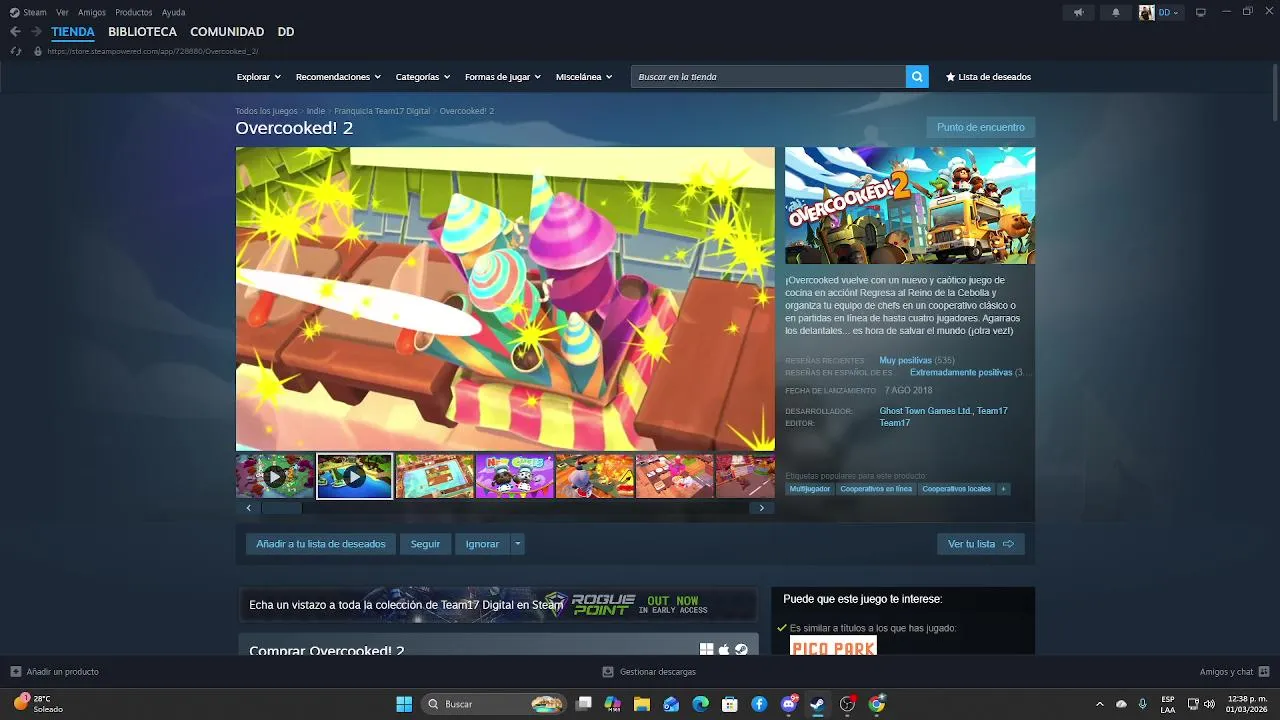The height and width of the screenshot is (720, 1280).
Task: Open Google Chrome from the taskbar
Action: click(877, 704)
